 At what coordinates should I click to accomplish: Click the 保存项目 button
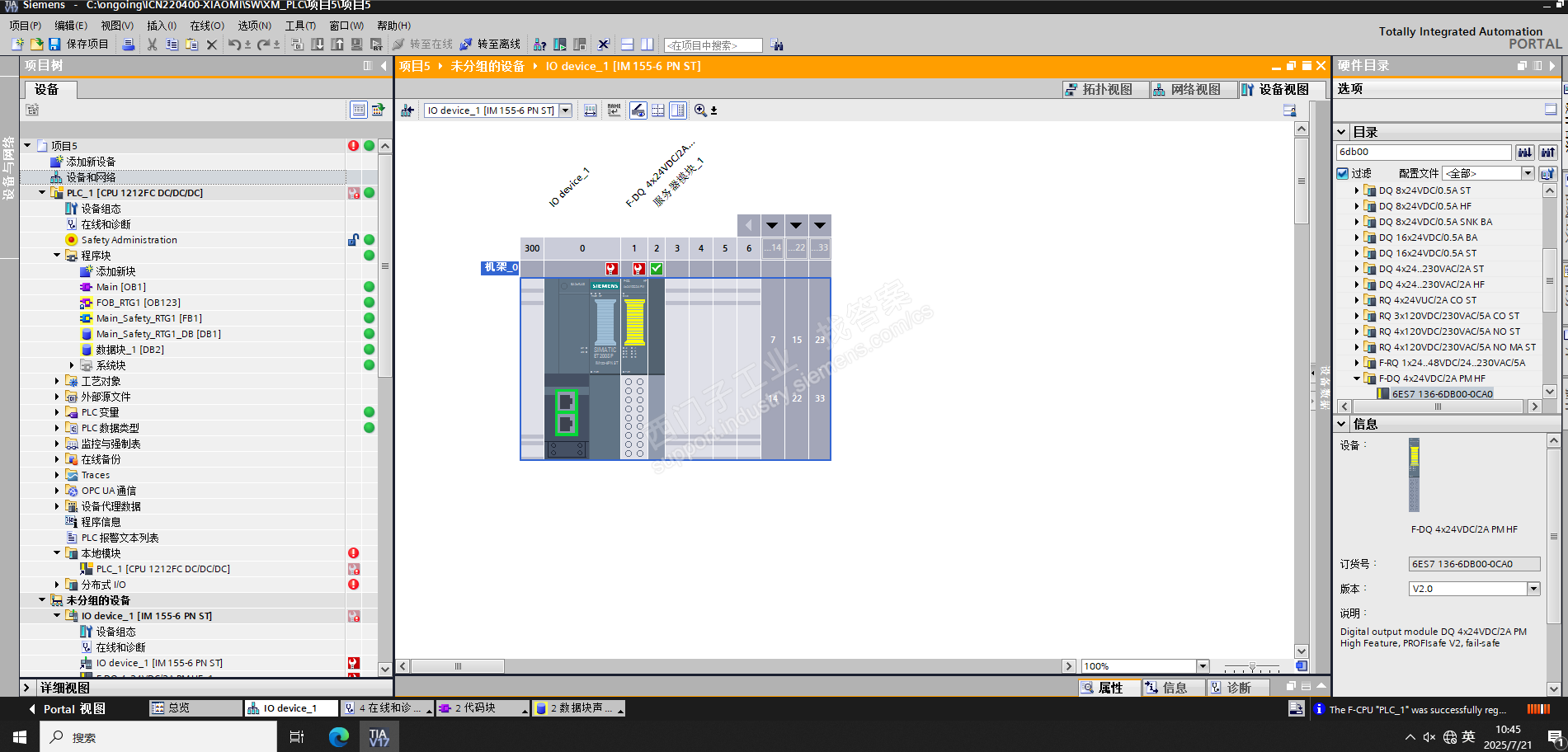coord(79,45)
